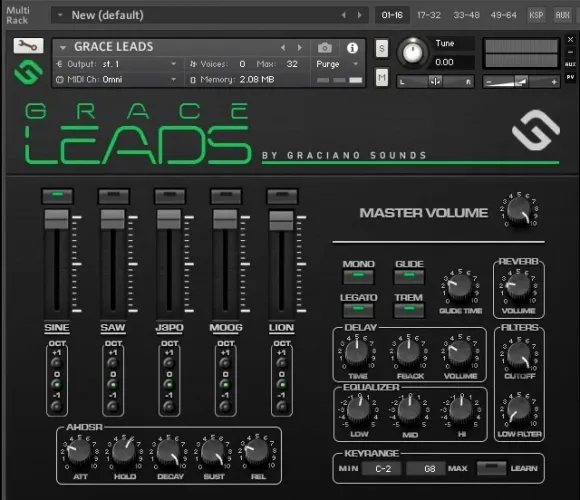
Task: Open the KSP script panel
Action: 536,15
